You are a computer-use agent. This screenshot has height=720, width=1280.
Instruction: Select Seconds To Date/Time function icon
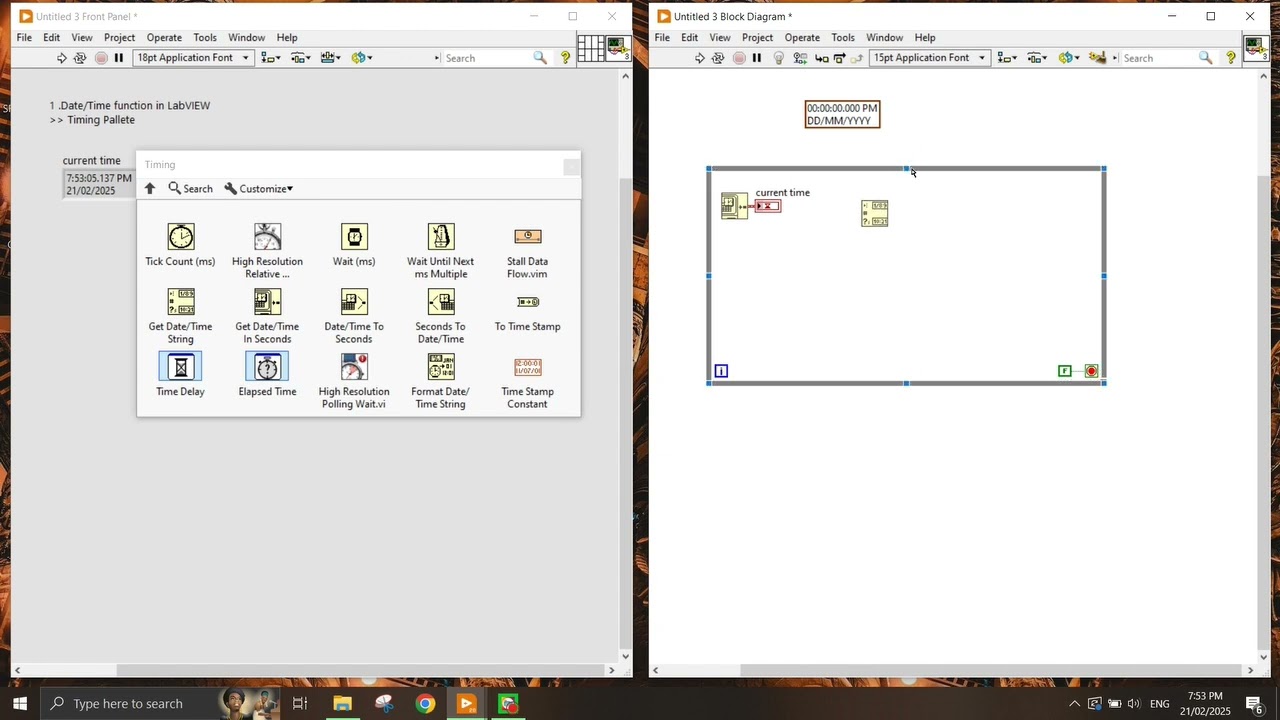441,302
